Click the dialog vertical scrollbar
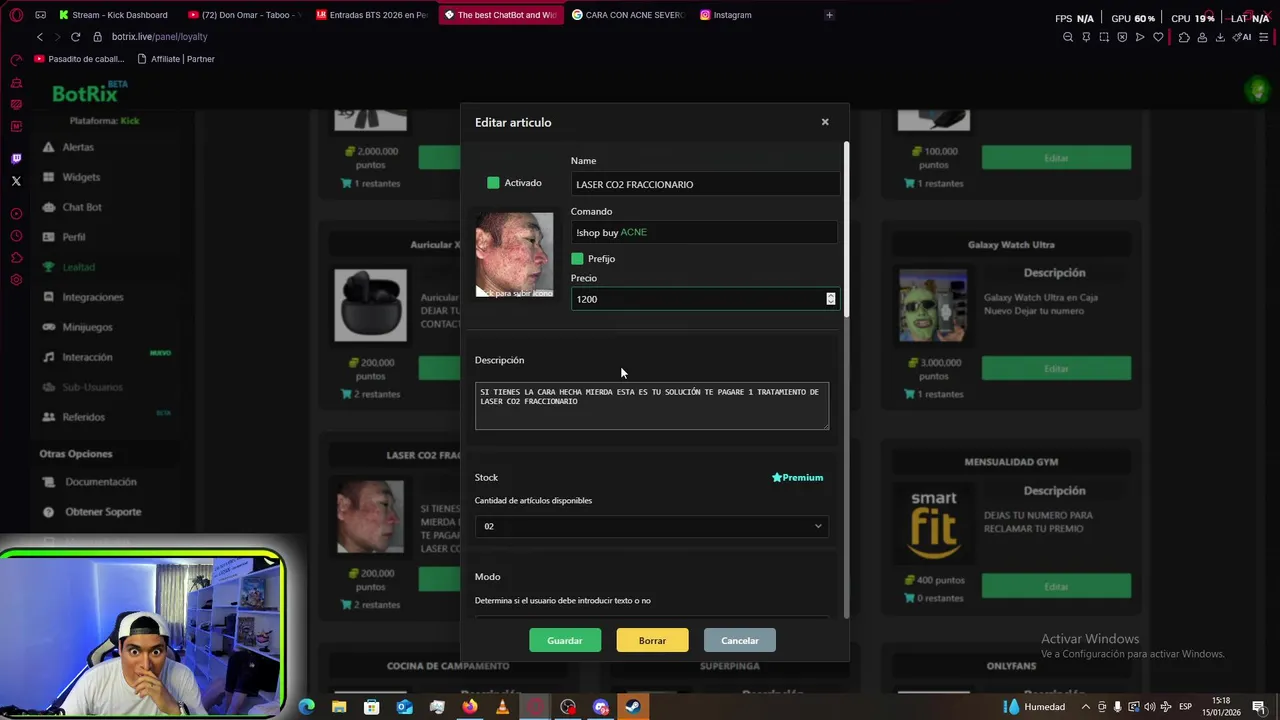Viewport: 1280px width, 720px height. [x=846, y=230]
